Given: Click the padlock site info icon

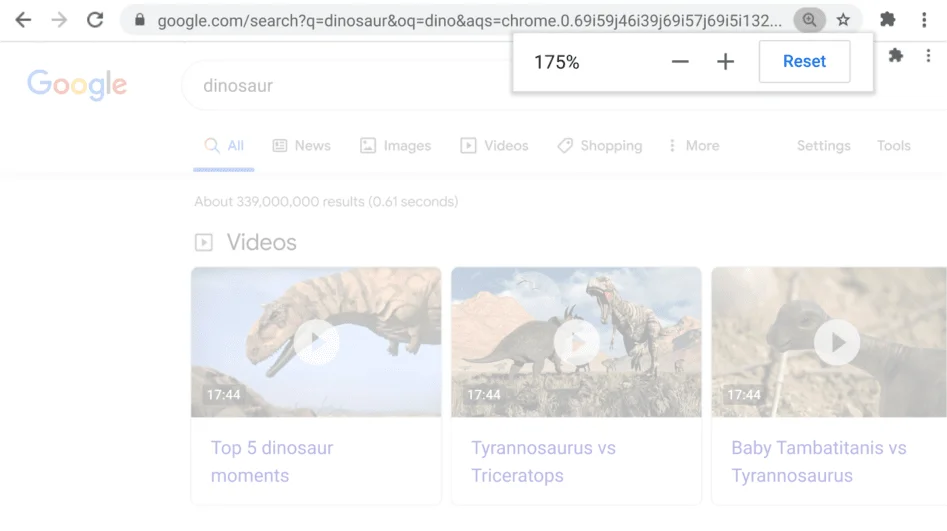Looking at the screenshot, I should (x=140, y=20).
